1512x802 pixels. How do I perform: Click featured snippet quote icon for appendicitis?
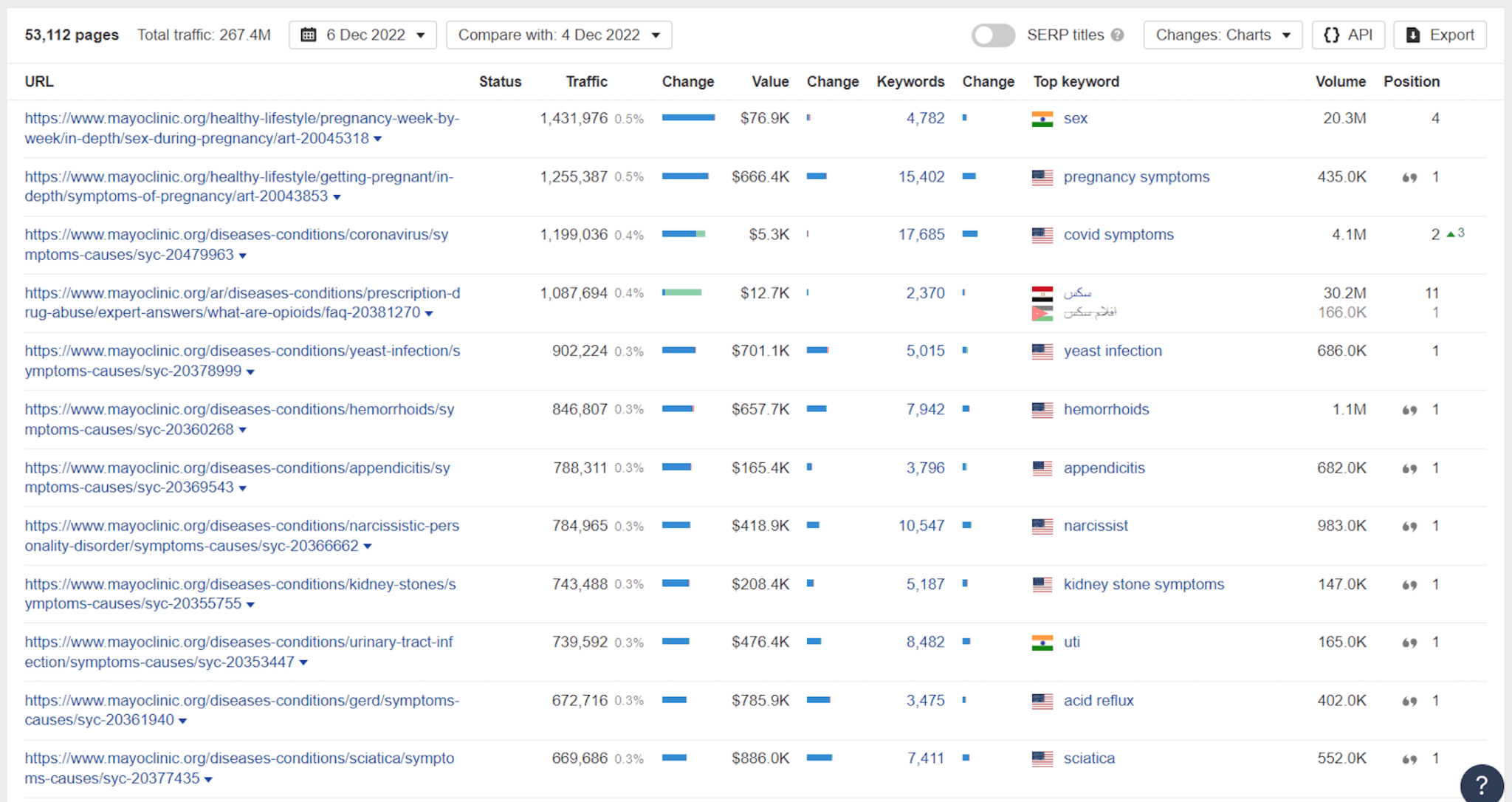[x=1409, y=468]
